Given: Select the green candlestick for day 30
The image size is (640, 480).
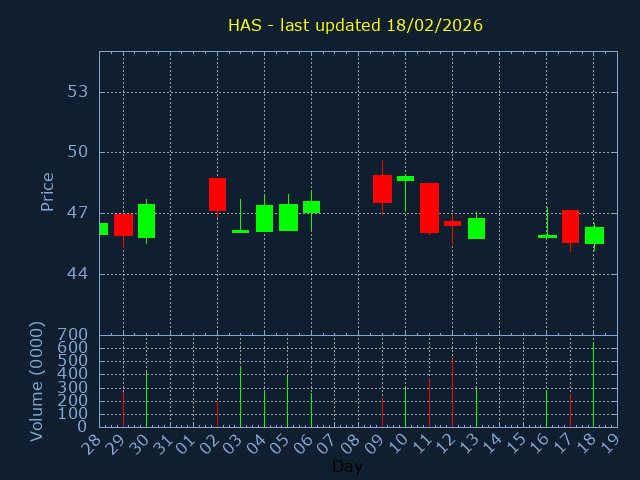Looking at the screenshot, I should (147, 221).
